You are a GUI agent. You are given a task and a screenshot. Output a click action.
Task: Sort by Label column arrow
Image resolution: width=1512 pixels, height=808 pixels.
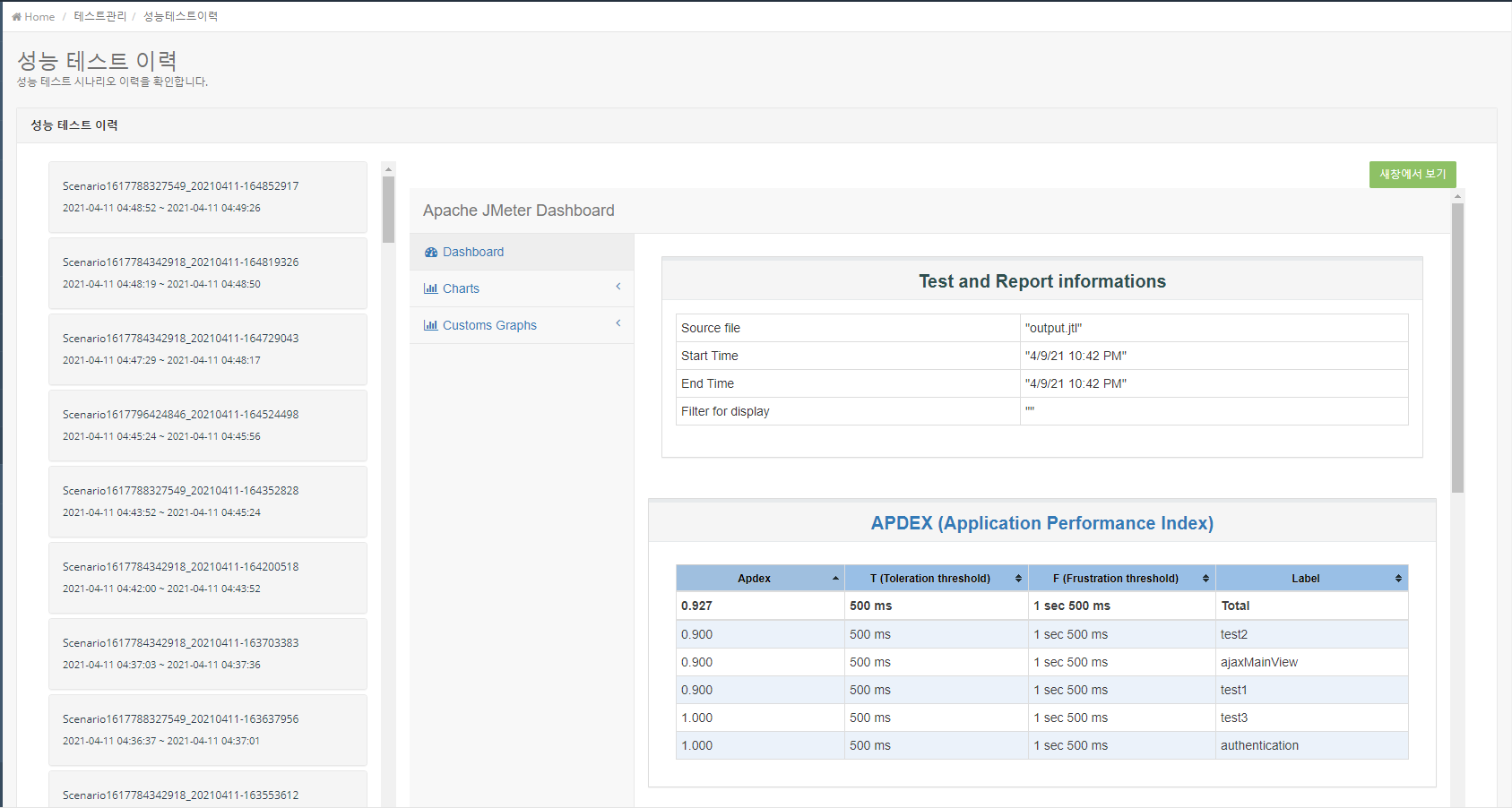click(1398, 579)
